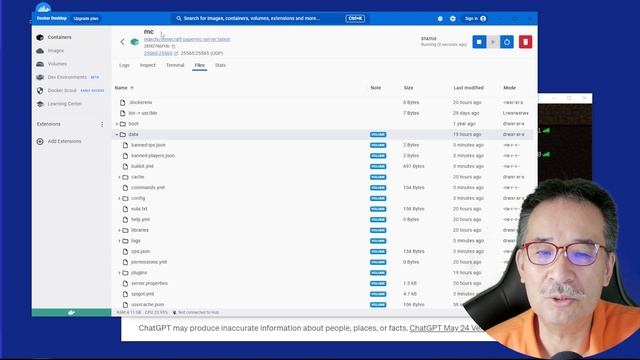Open the Extensions three-dot menu

[102, 124]
